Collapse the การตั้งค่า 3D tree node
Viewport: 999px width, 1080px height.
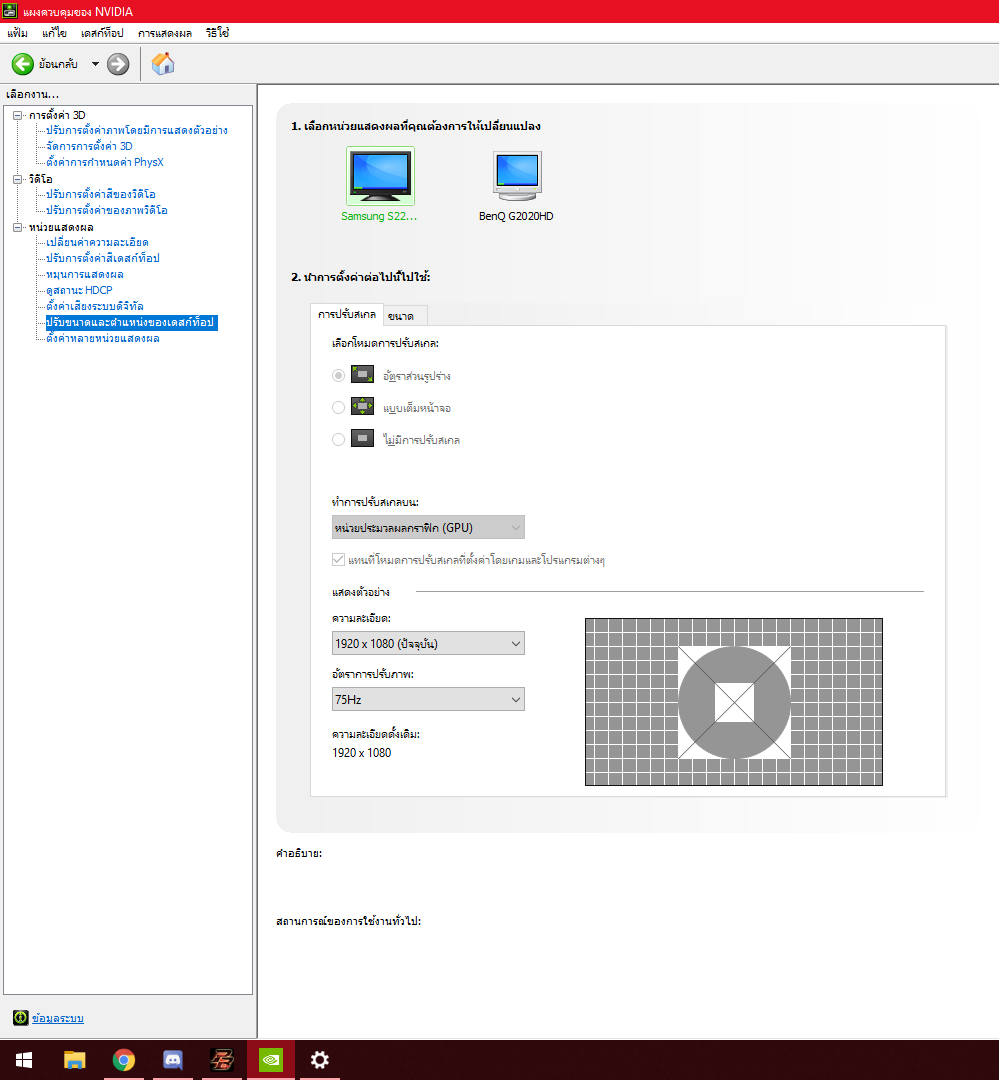[17, 115]
